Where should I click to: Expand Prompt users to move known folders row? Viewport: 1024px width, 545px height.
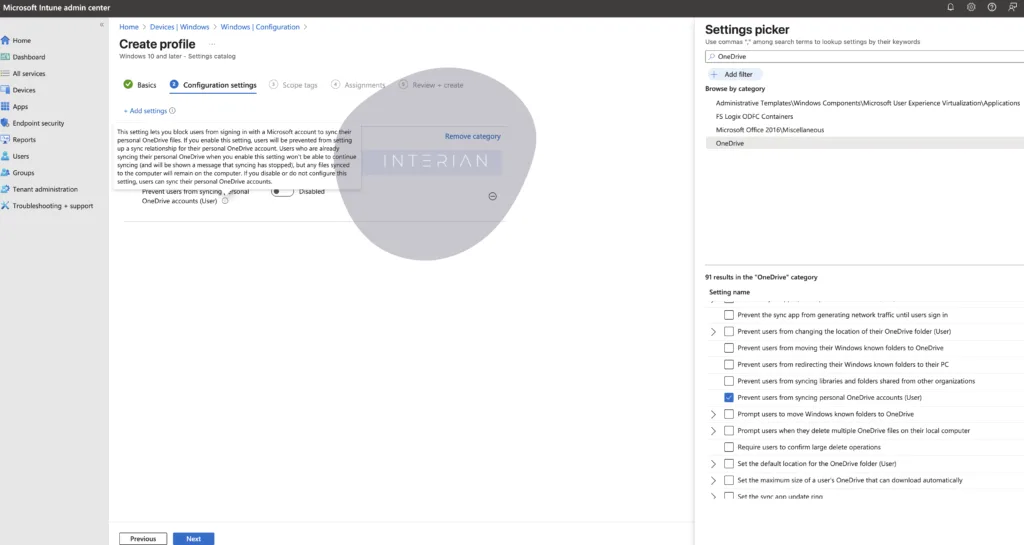[713, 414]
